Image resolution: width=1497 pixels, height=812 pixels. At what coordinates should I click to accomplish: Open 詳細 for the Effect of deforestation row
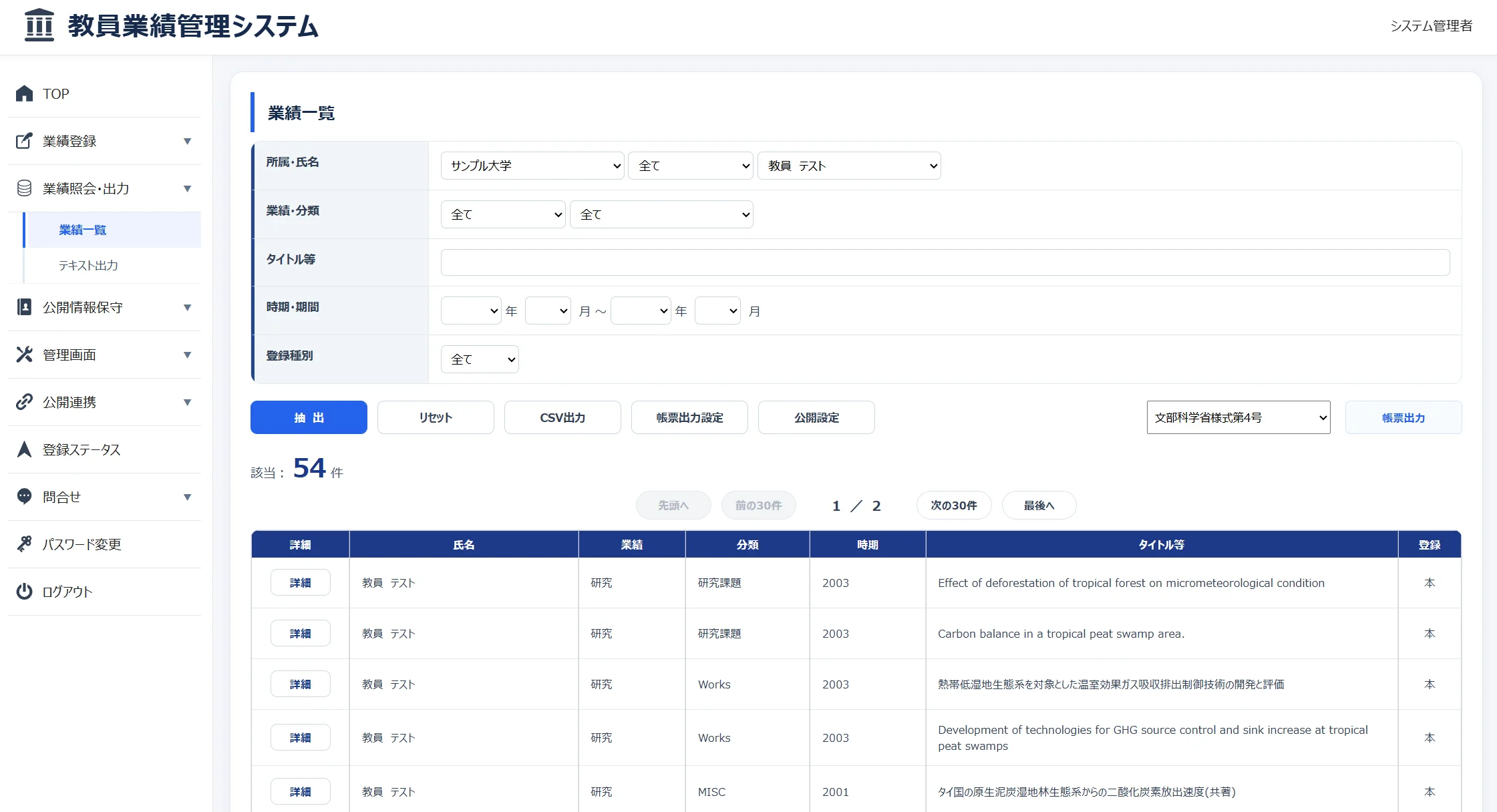coord(301,582)
